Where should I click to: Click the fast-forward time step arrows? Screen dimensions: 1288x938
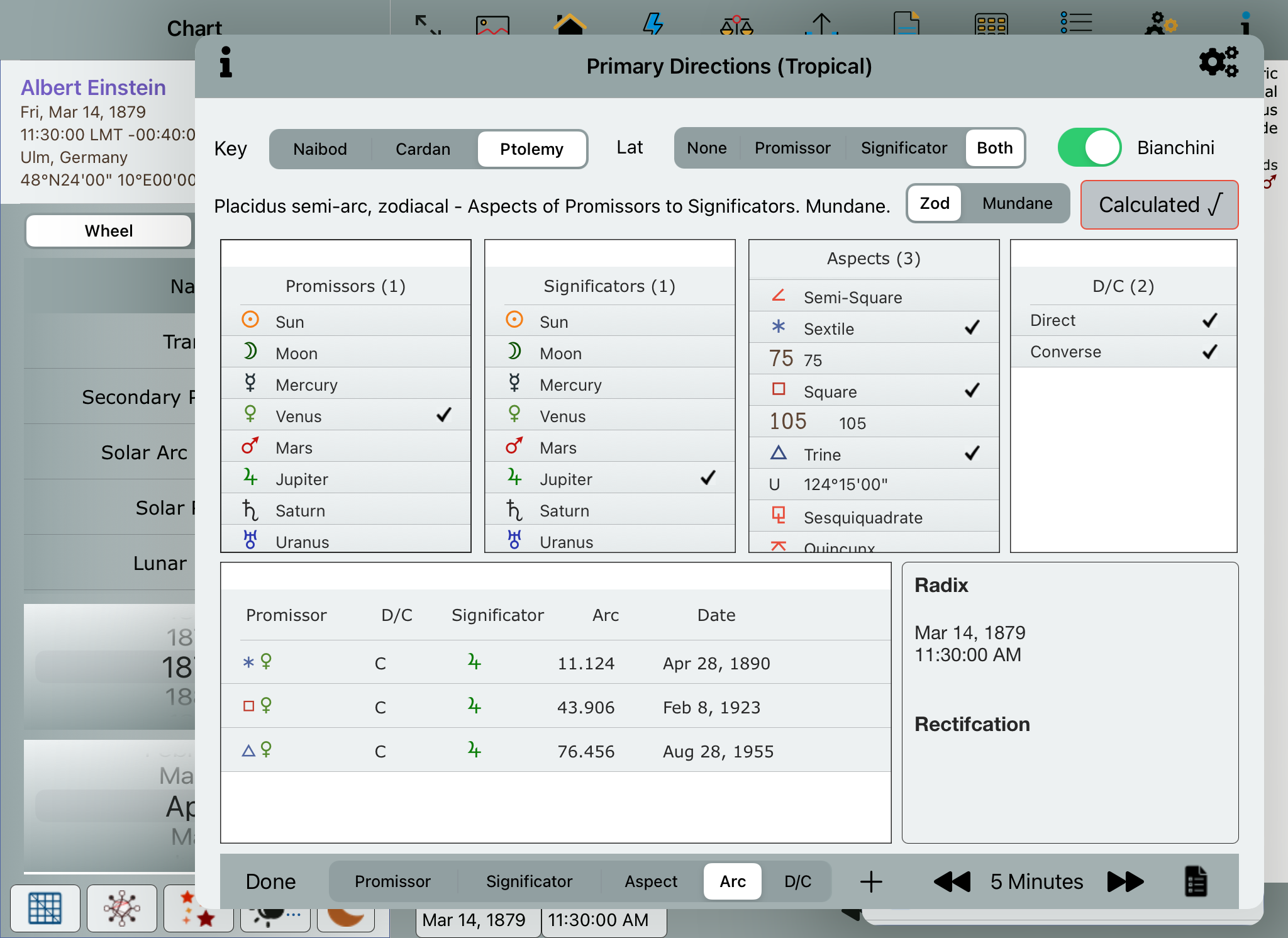(x=1125, y=881)
